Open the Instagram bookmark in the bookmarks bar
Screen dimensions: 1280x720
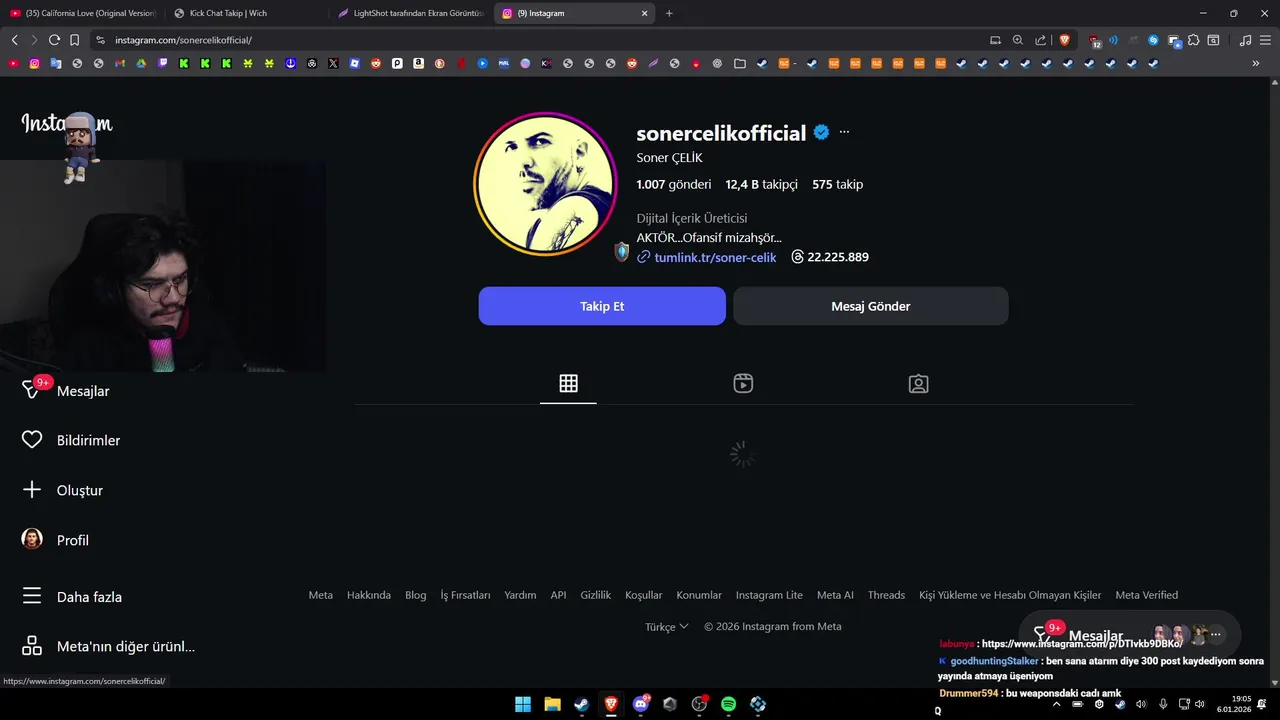35,63
